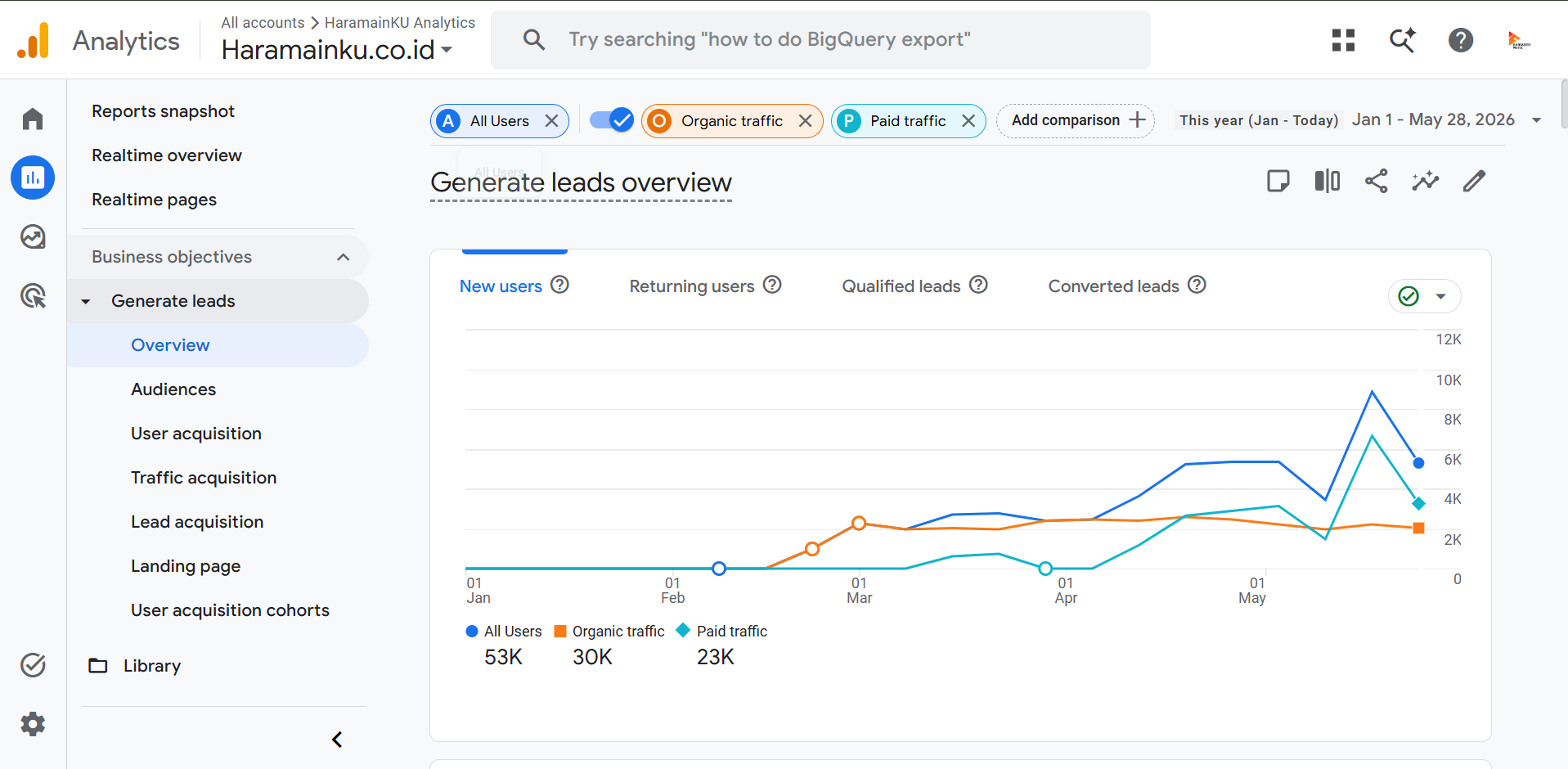Switch to the Converted leads metric tab
Image resolution: width=1568 pixels, height=769 pixels.
(x=1114, y=286)
